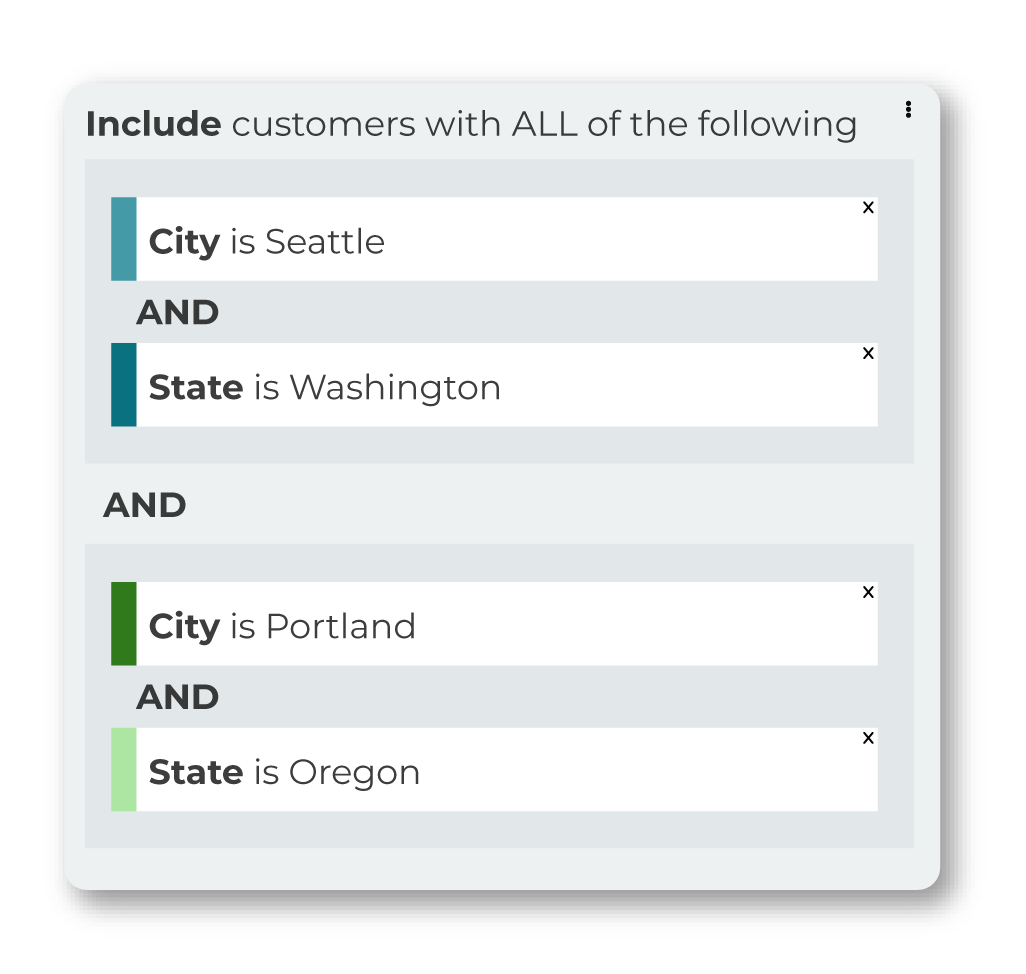The width and height of the screenshot is (1026, 974).
Task: Click the bold Include label in header
Action: tap(154, 124)
